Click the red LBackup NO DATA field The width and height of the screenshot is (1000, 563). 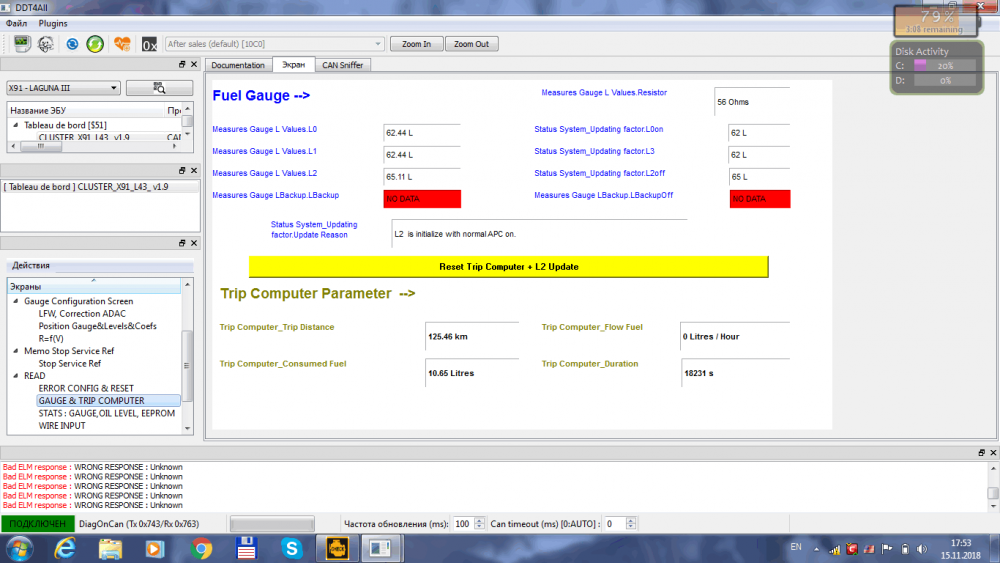(422, 199)
